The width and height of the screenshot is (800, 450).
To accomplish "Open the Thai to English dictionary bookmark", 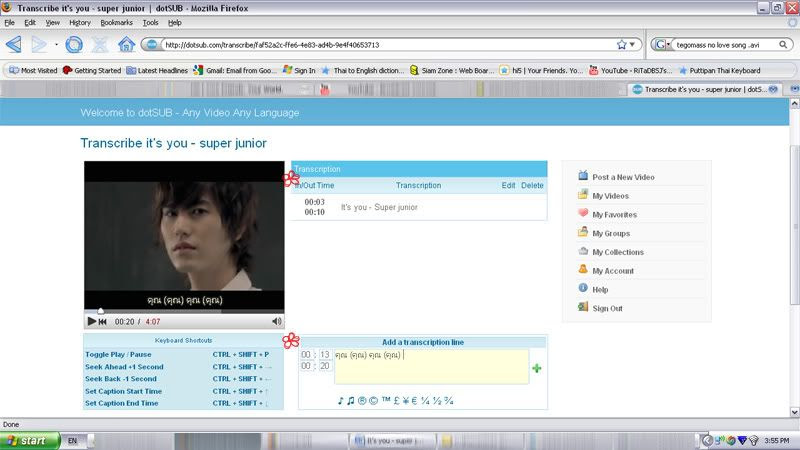I will (x=362, y=70).
